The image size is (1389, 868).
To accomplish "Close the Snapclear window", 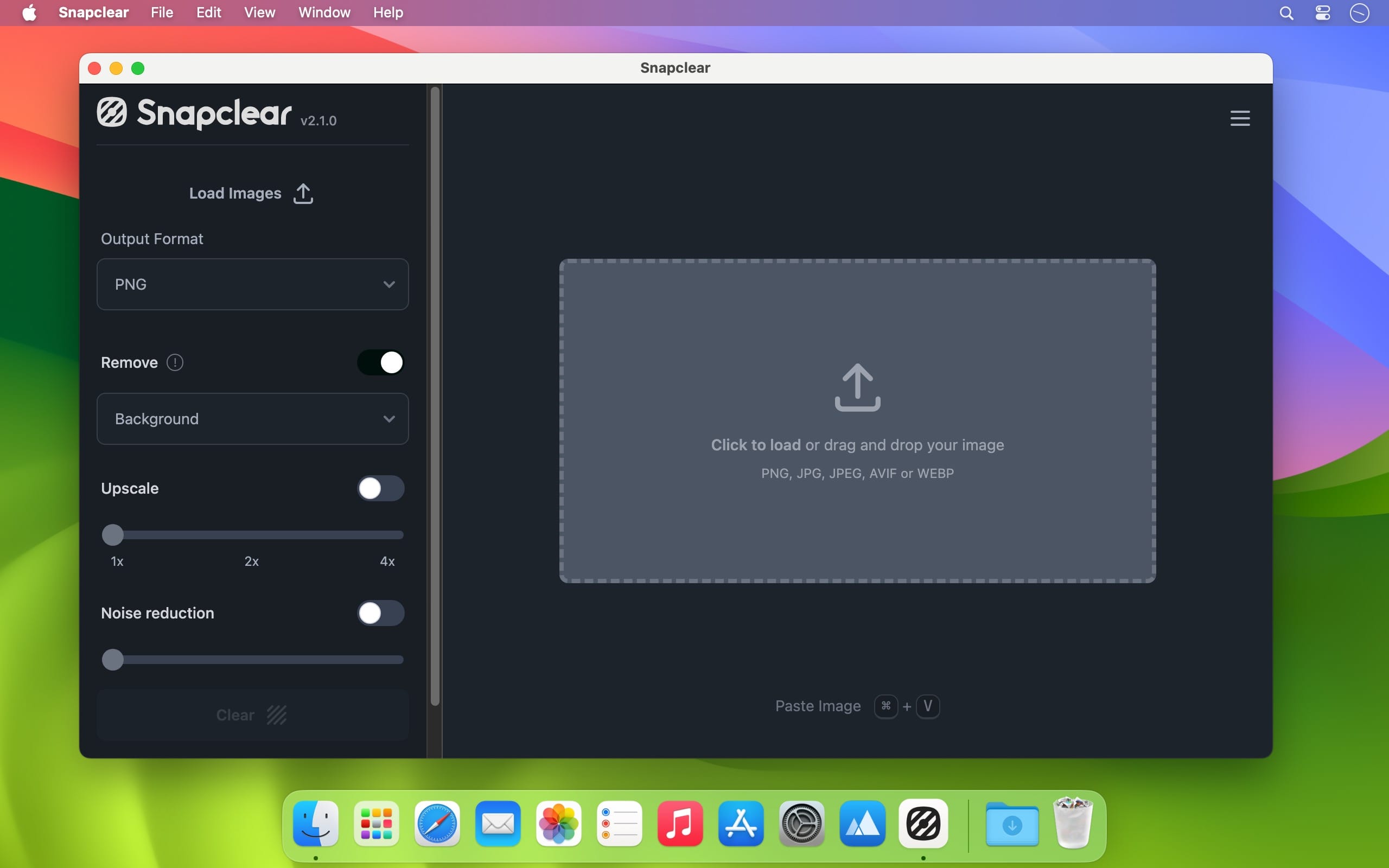I will [x=95, y=68].
